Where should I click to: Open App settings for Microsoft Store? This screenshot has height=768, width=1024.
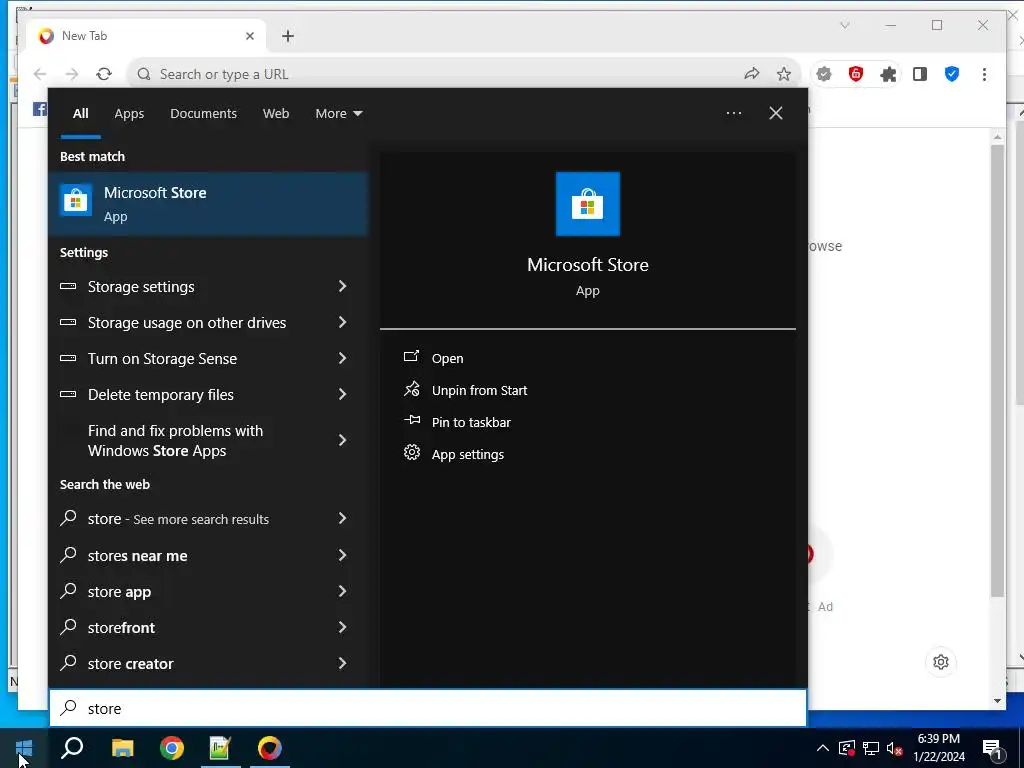(x=454, y=454)
